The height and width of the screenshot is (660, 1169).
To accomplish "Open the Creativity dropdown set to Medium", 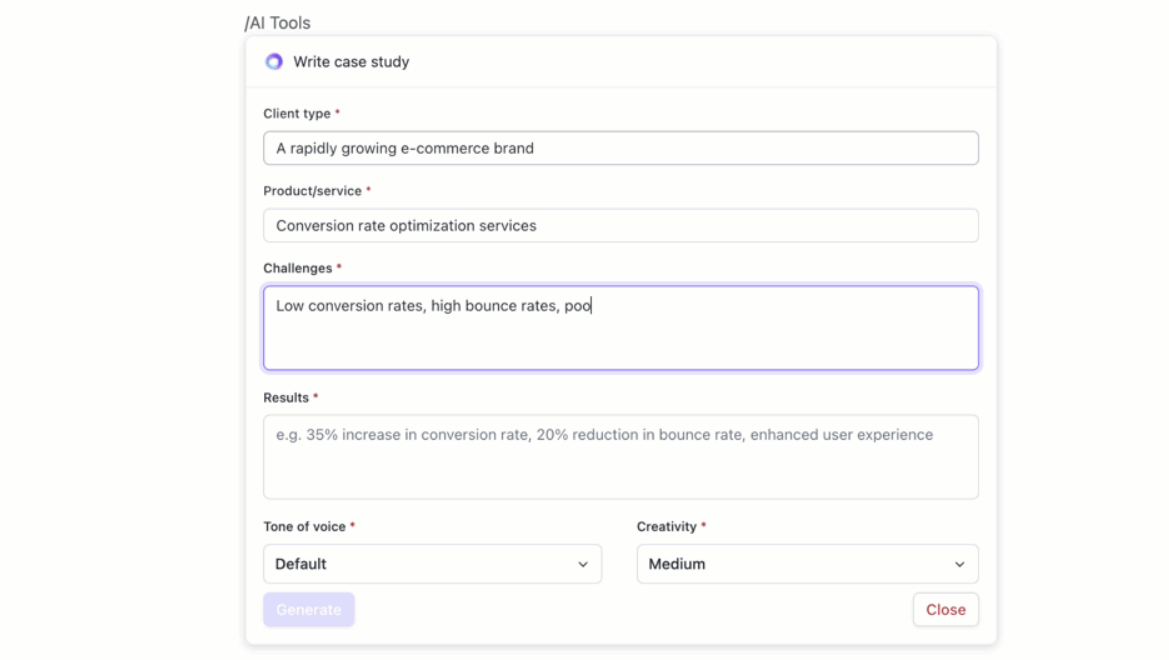I will (807, 564).
